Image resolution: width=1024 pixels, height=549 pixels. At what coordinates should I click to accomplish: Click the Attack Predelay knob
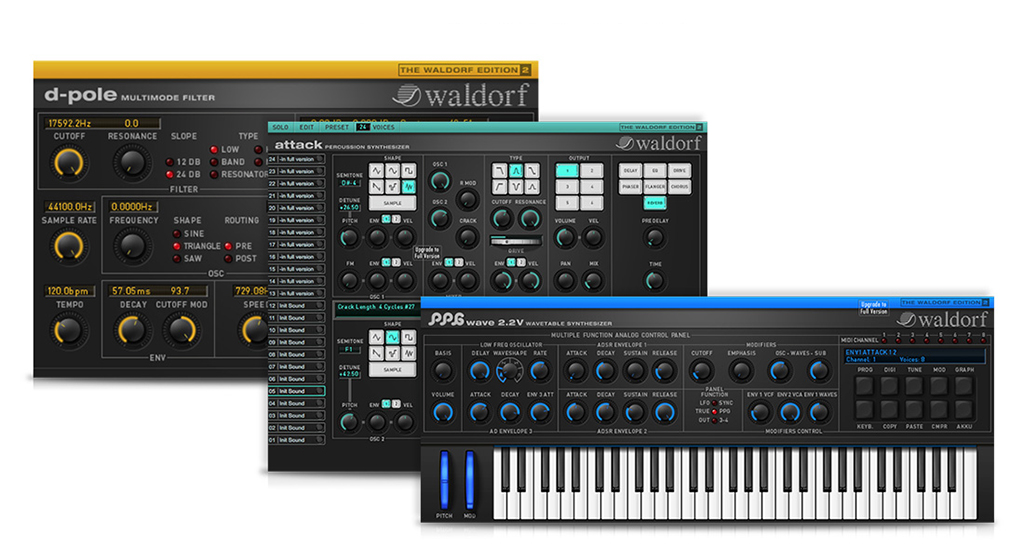click(x=654, y=237)
